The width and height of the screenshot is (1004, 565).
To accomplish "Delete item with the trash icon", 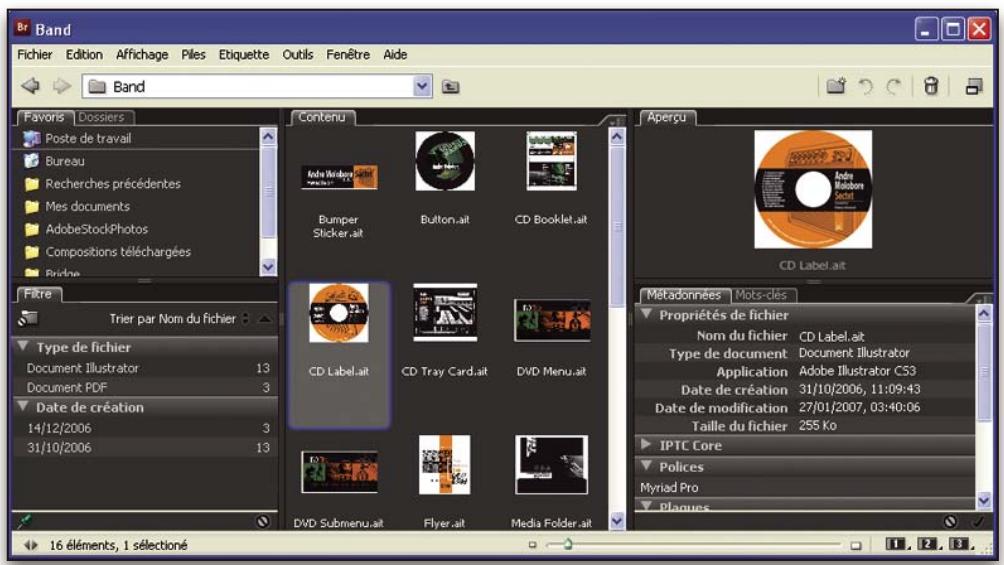I will [931, 86].
